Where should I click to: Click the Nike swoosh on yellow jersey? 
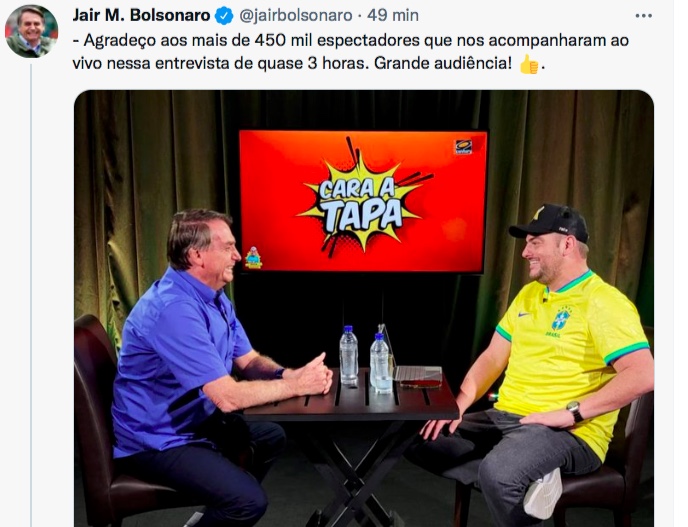523,315
